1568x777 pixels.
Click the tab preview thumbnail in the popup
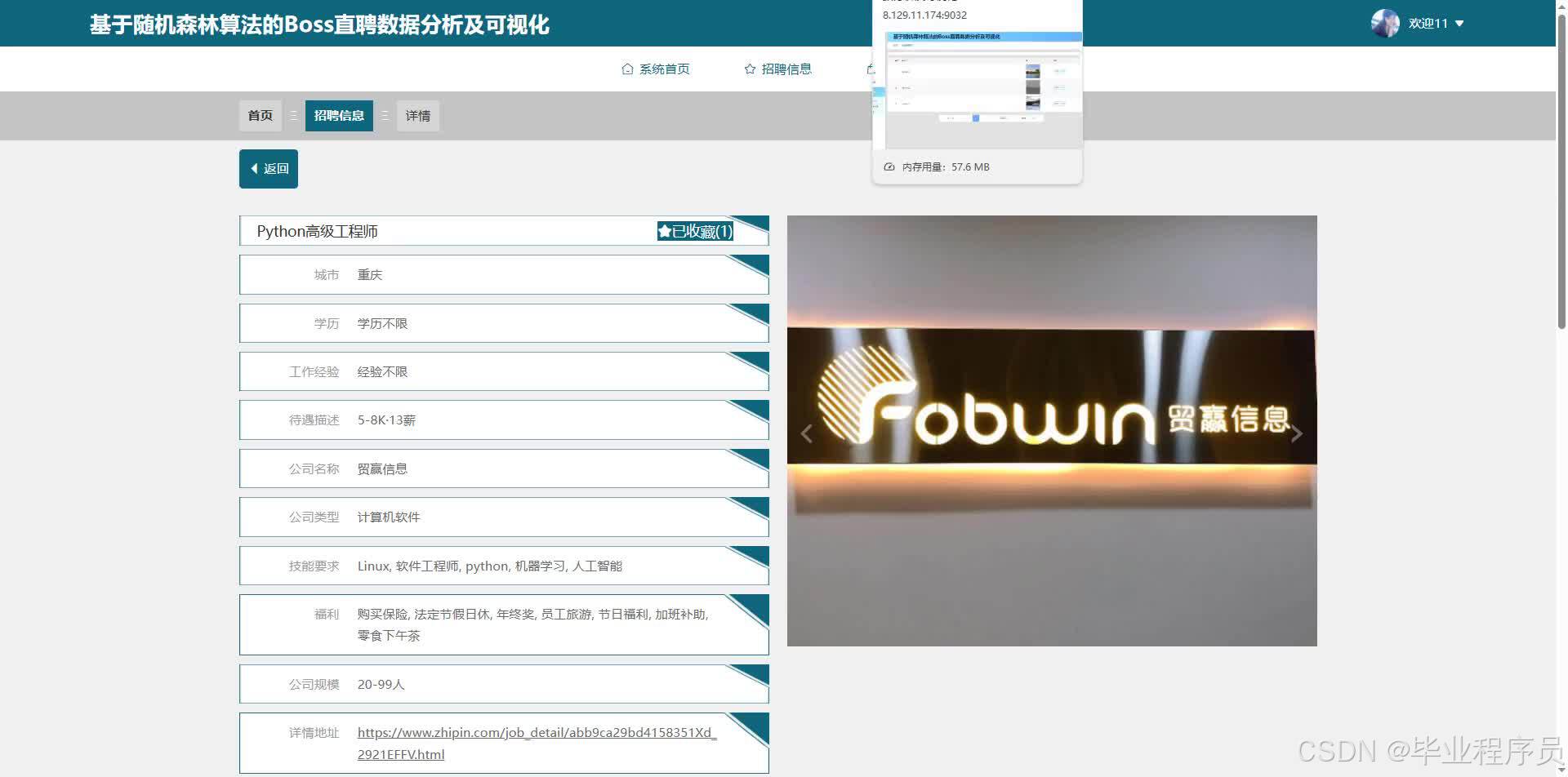978,90
